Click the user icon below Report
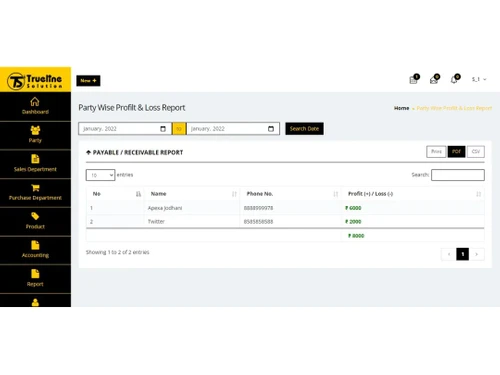Image resolution: width=500 pixels, height=375 pixels. click(35, 302)
